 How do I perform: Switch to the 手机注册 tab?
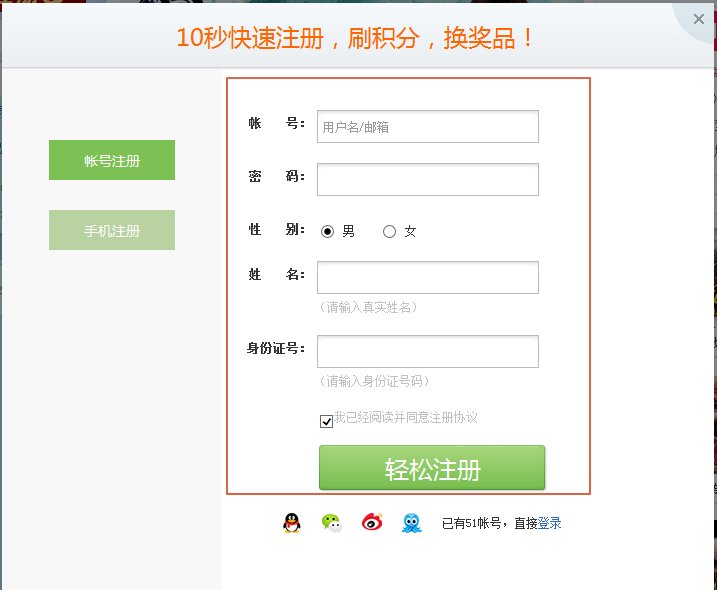(x=112, y=230)
